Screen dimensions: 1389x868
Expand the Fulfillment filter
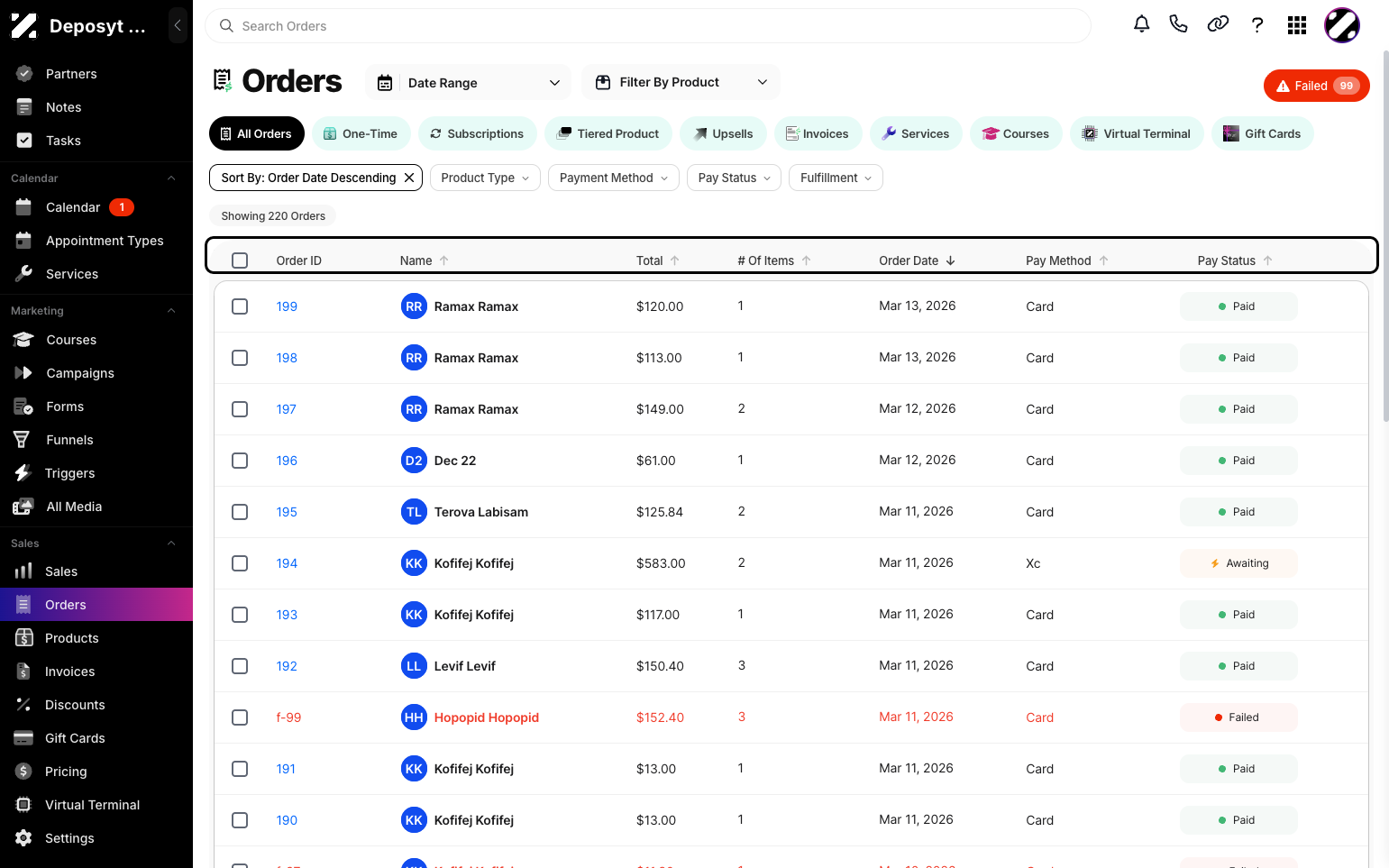(x=836, y=178)
